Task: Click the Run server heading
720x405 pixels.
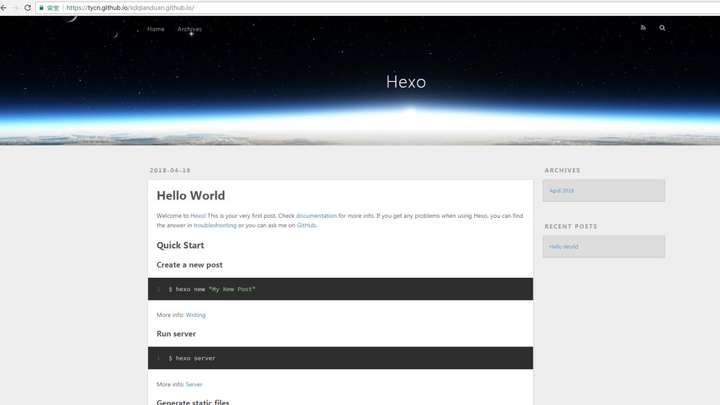Action: [176, 334]
